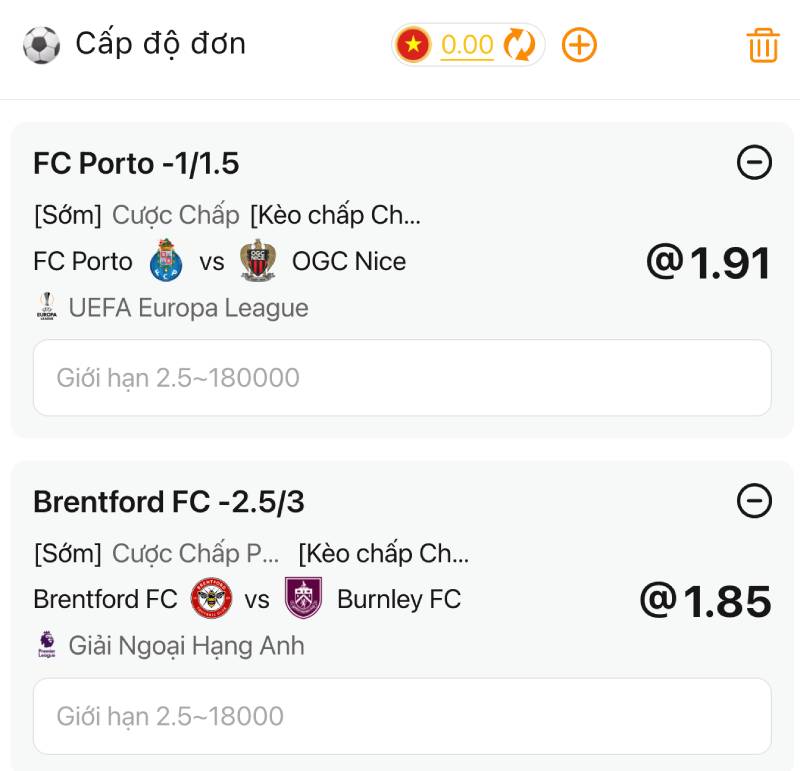Enter stake in the 2.5~18000 limit field
Screen dimensions: 800x771
coord(402,716)
